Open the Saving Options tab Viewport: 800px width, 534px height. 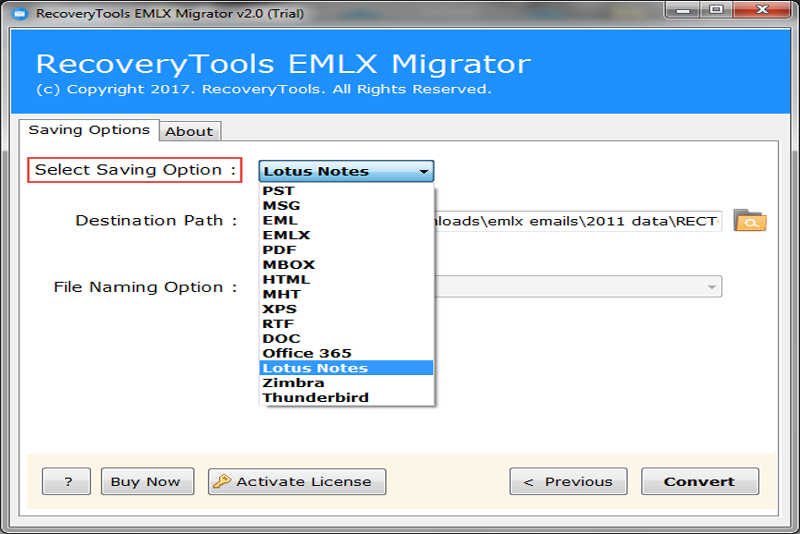tap(89, 130)
